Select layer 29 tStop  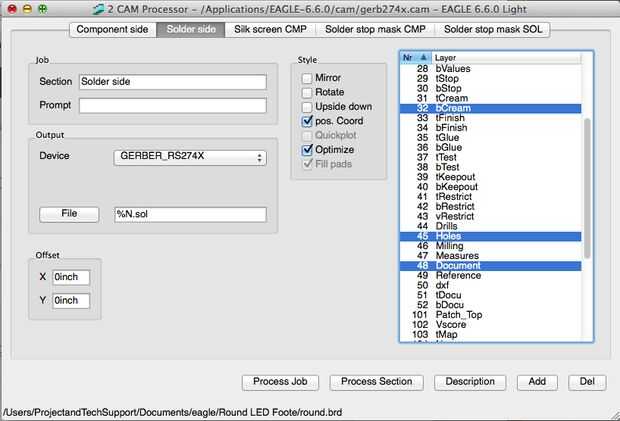click(x=491, y=79)
